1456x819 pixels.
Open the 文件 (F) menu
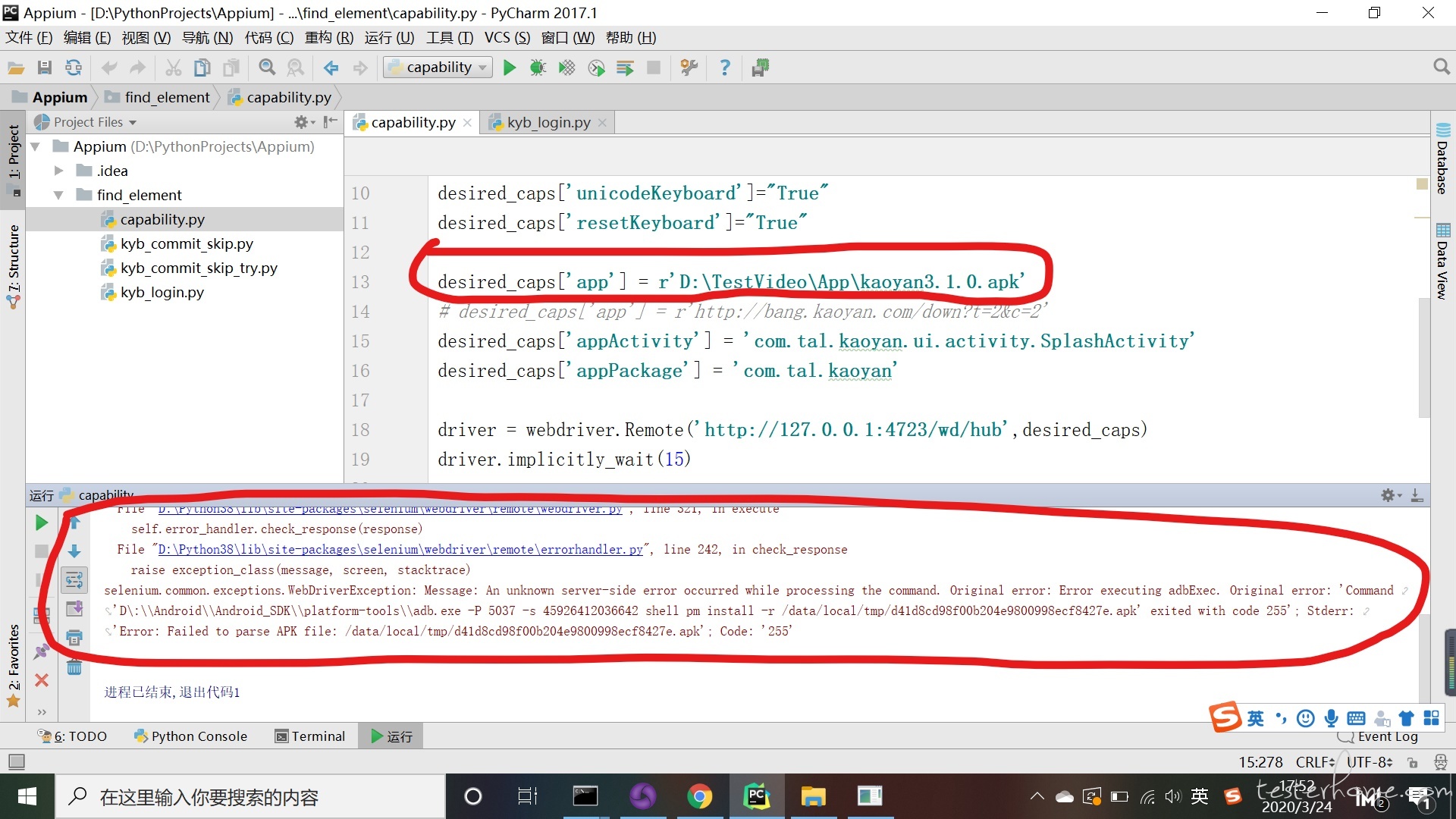29,37
